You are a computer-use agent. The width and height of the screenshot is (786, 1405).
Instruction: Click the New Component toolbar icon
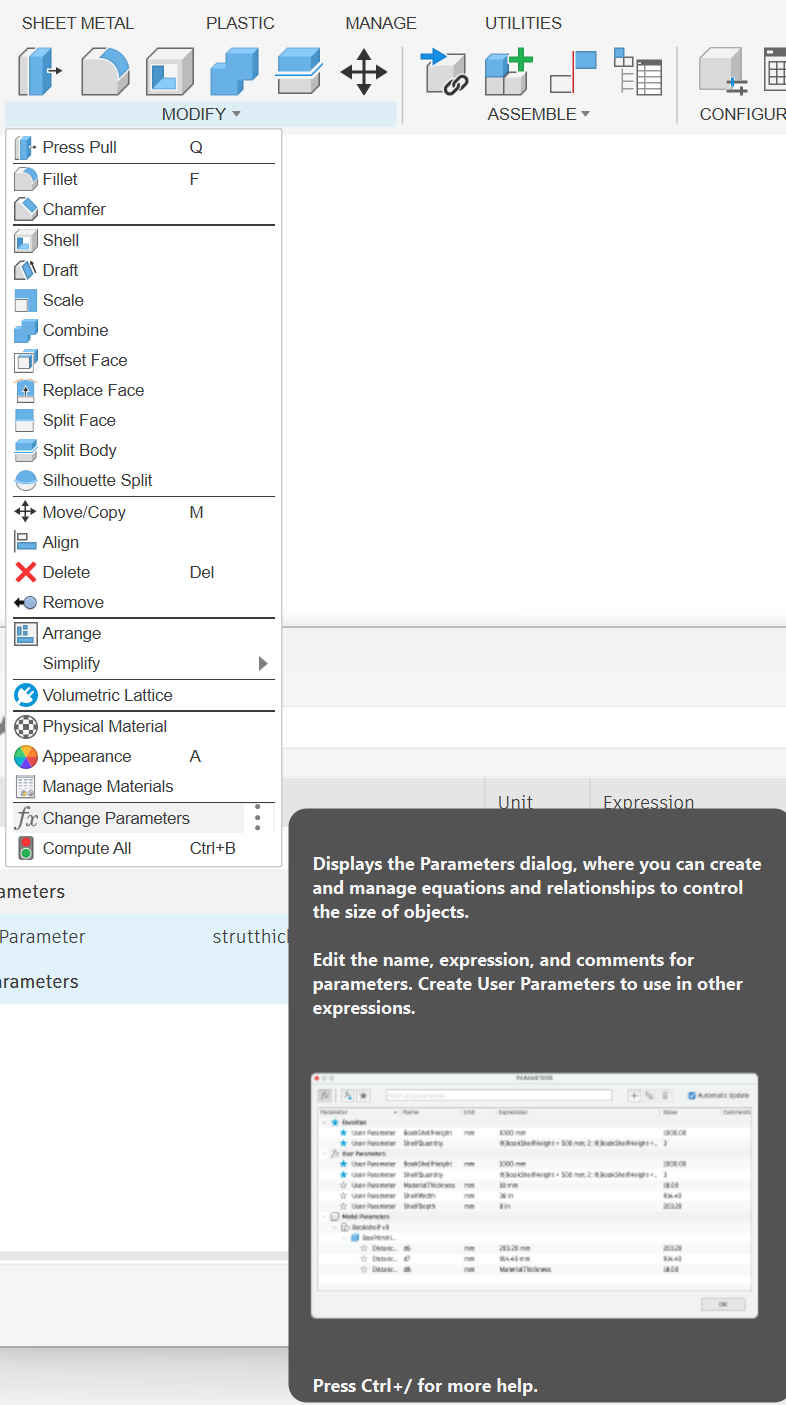coord(509,72)
